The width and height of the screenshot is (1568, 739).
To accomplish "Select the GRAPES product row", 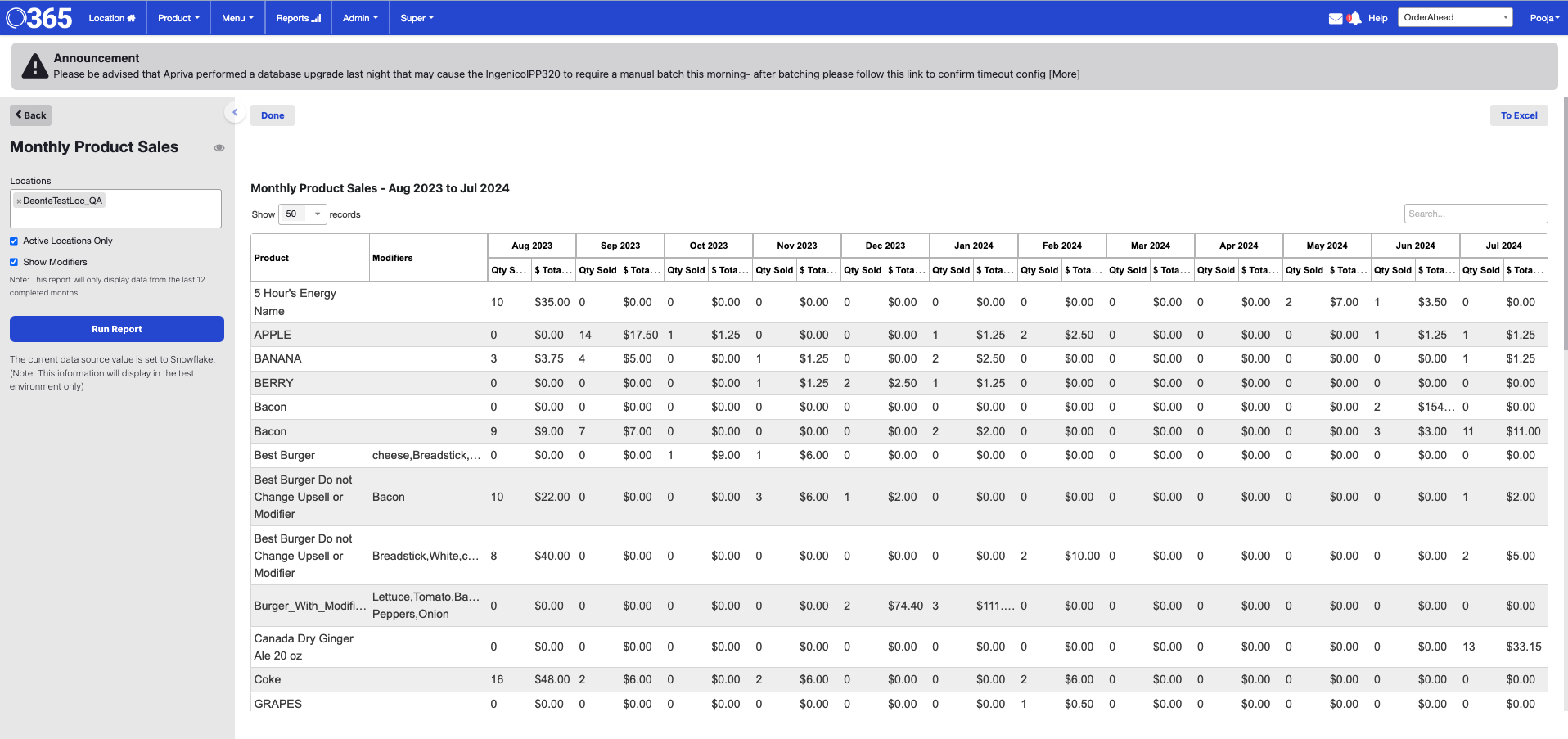I will (899, 704).
